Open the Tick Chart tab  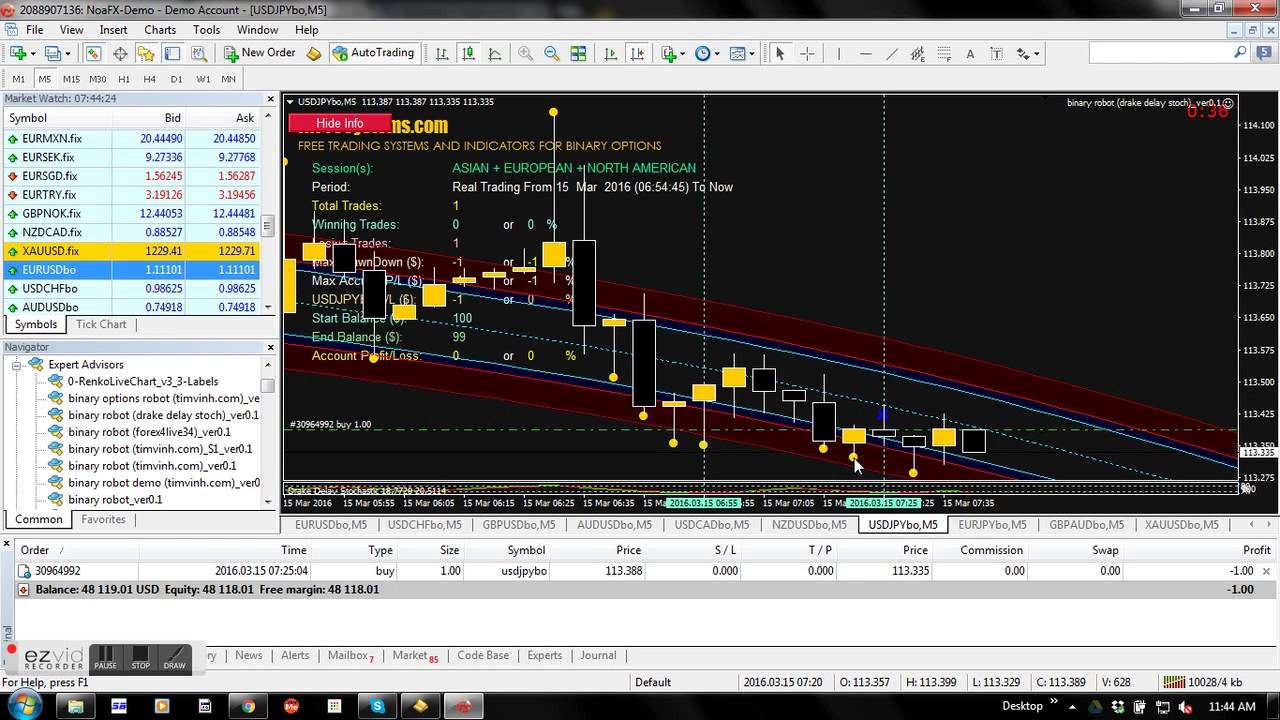101,324
